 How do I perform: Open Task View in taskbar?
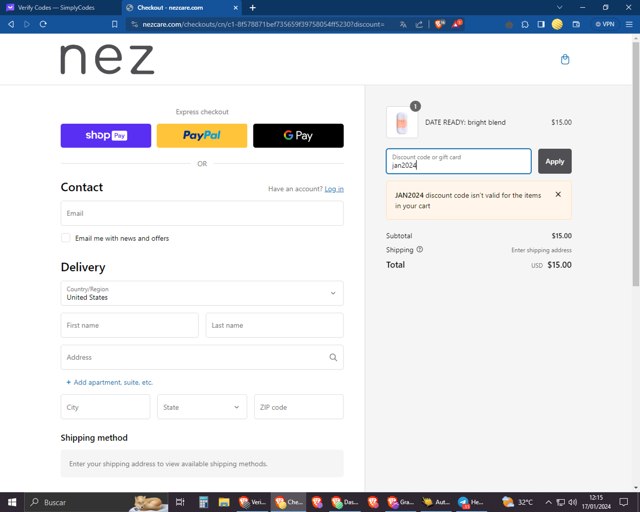[x=180, y=502]
